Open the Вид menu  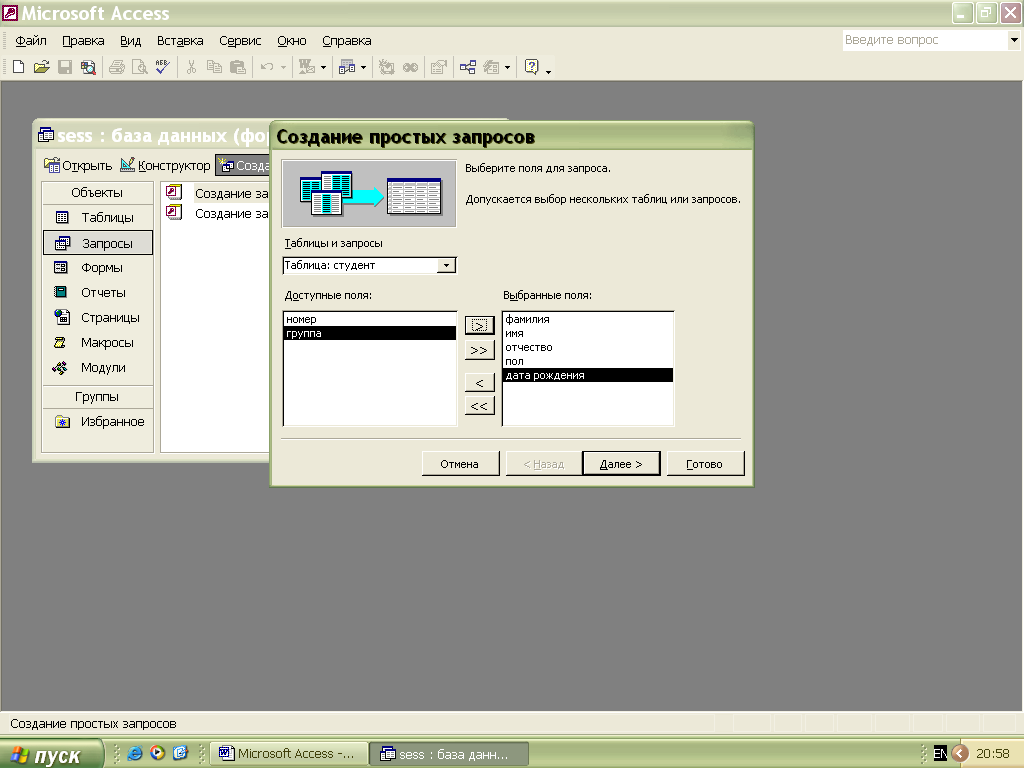(x=131, y=40)
